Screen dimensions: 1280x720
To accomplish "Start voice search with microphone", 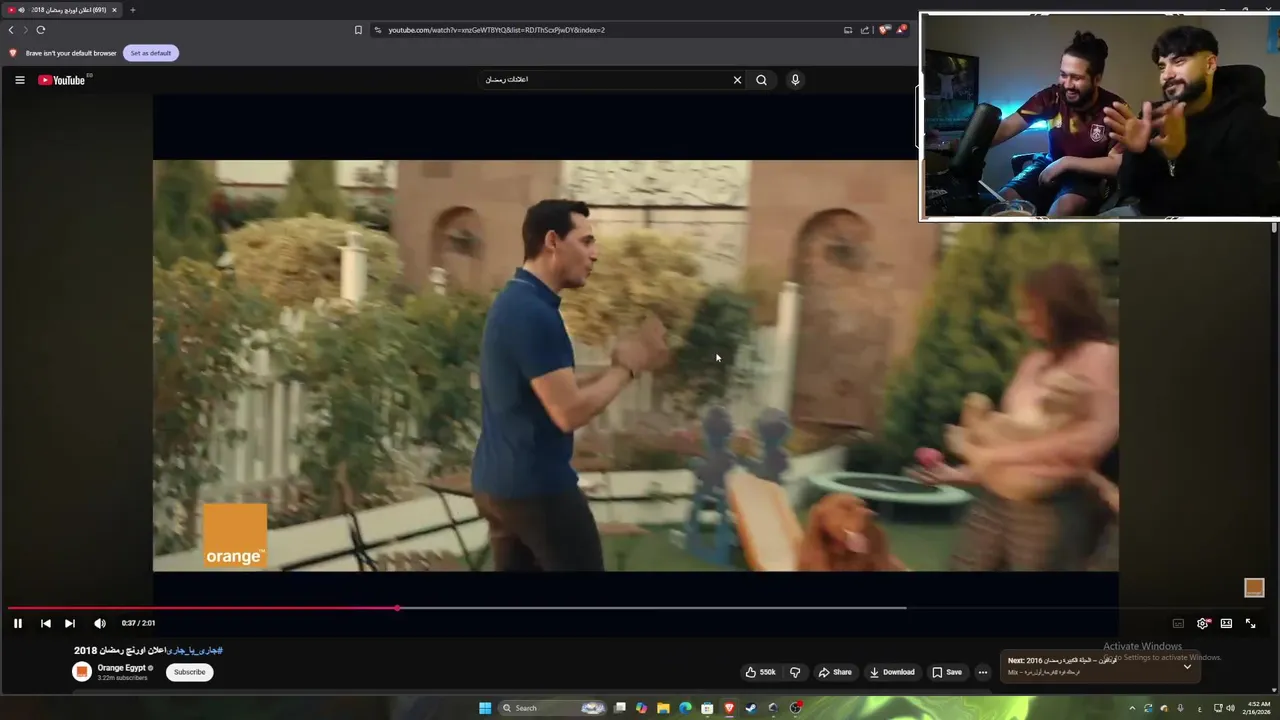I will [x=795, y=80].
